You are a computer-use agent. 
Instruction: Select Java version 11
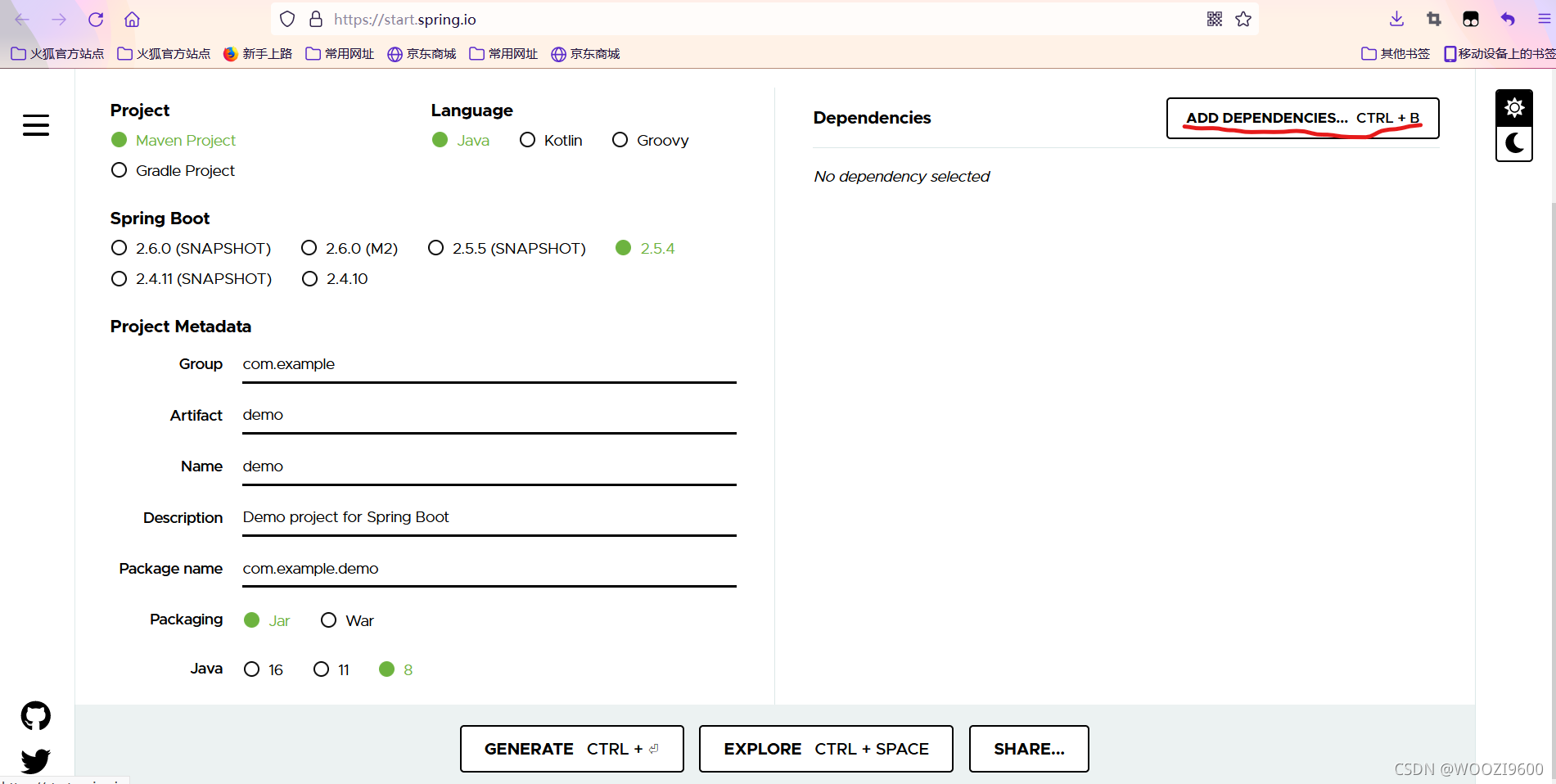[331, 669]
